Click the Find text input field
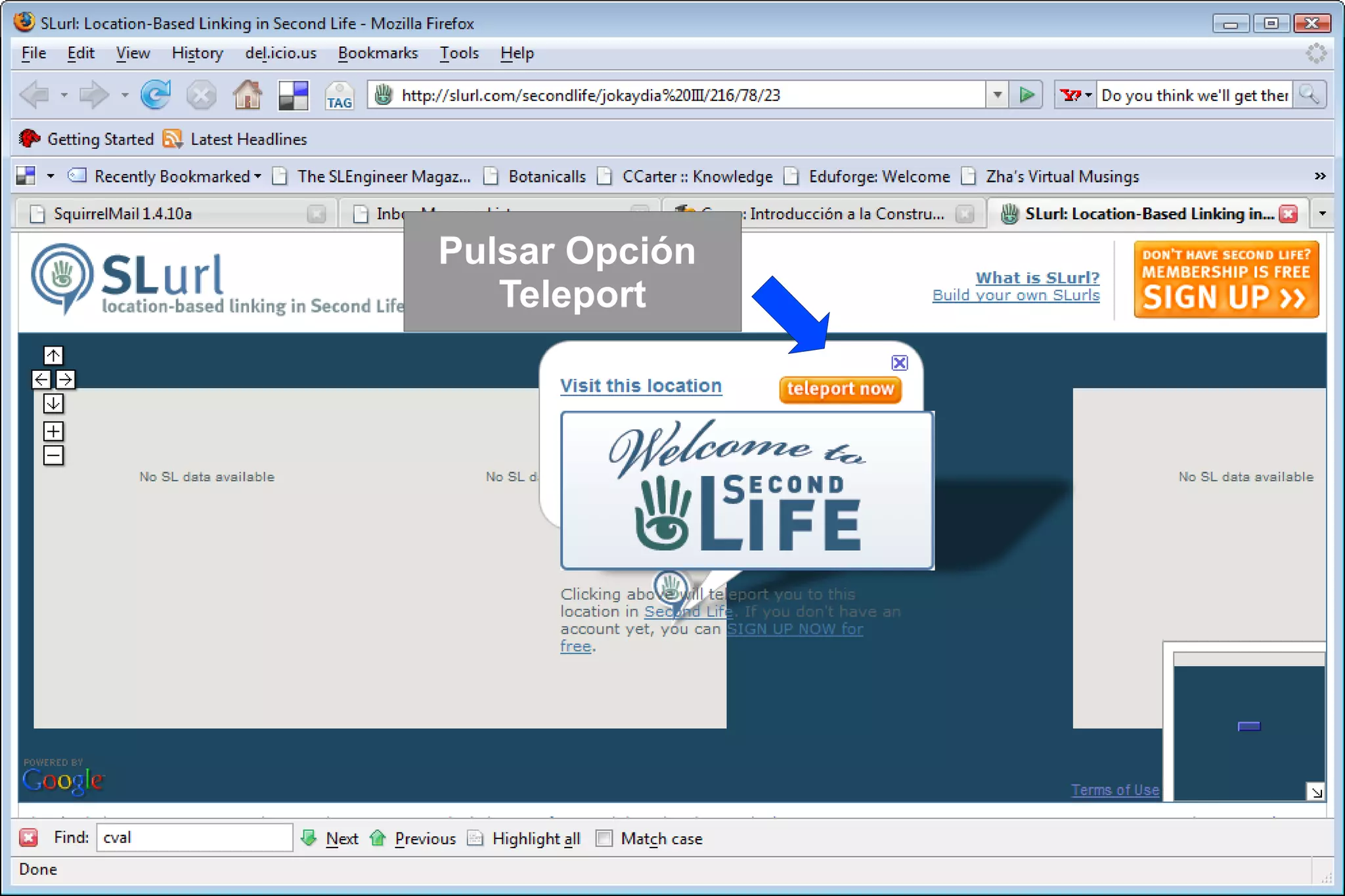Viewport: 1345px width, 896px height. [x=194, y=838]
